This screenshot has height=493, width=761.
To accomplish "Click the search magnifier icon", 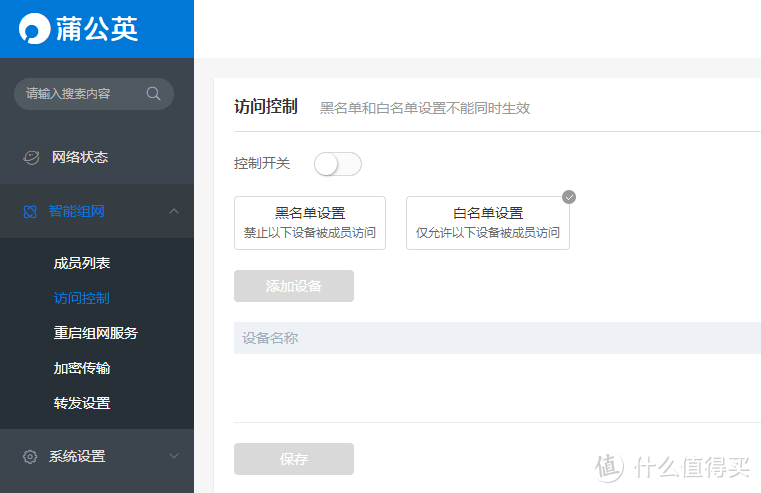I will (153, 94).
